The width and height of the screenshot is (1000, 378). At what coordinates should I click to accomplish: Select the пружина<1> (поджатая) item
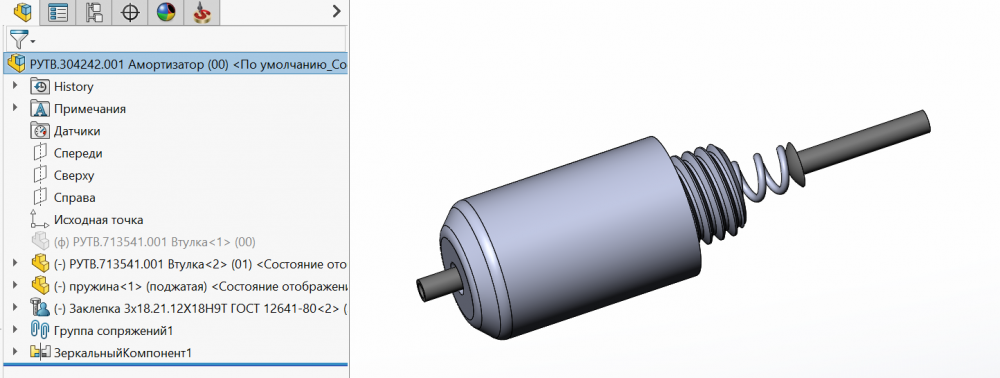tap(200, 286)
